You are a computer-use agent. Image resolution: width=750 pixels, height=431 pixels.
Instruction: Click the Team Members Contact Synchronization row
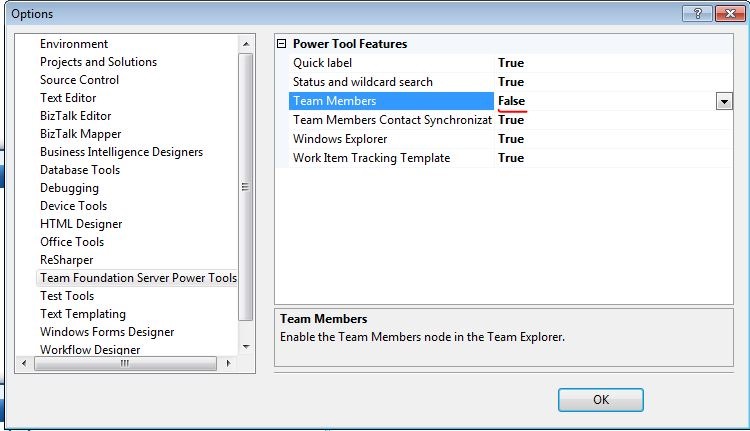(391, 120)
